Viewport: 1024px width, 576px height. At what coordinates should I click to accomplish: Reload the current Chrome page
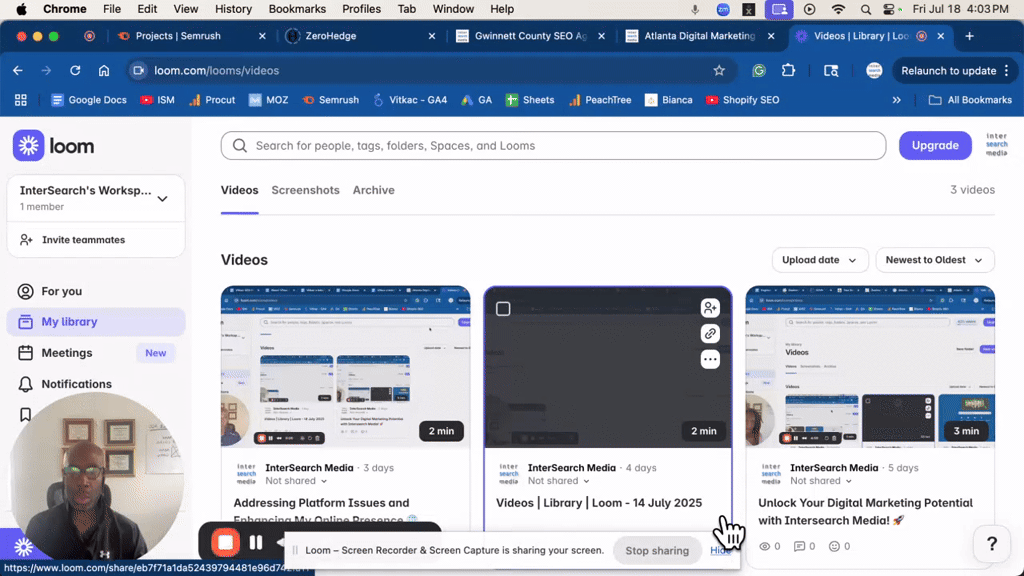pos(75,71)
